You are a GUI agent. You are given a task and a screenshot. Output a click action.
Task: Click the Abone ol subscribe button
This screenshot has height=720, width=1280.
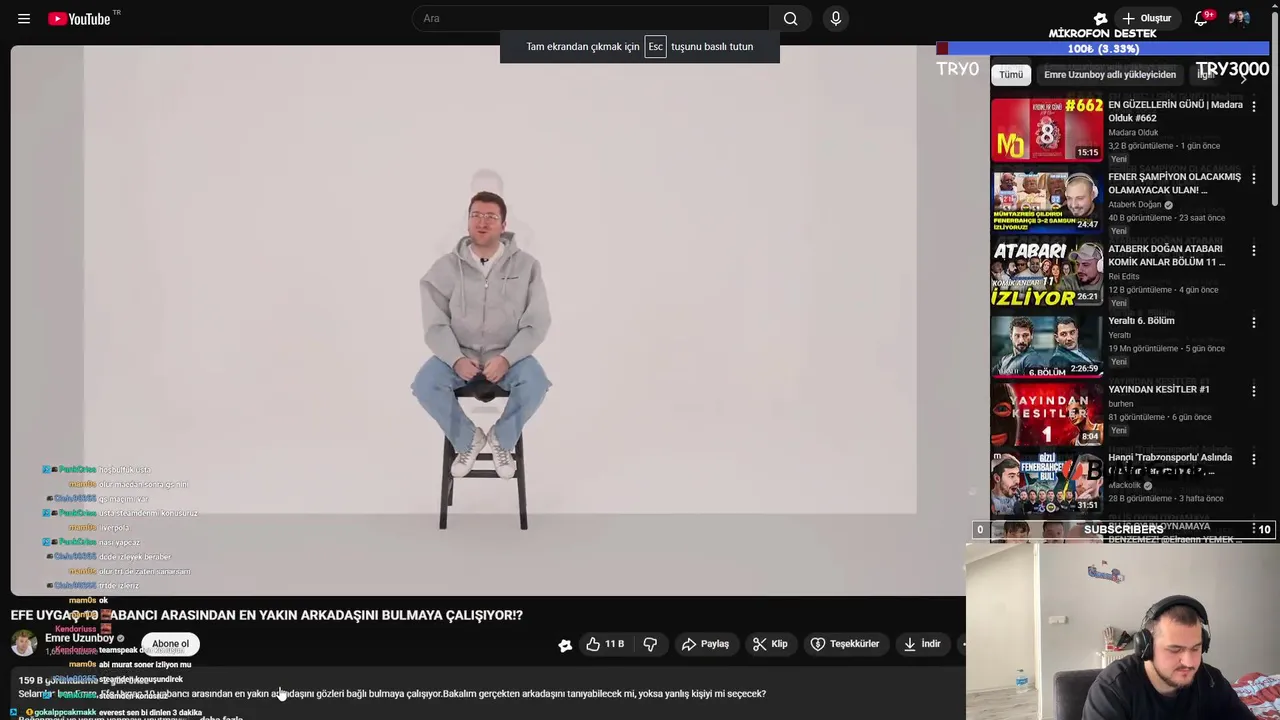click(170, 644)
